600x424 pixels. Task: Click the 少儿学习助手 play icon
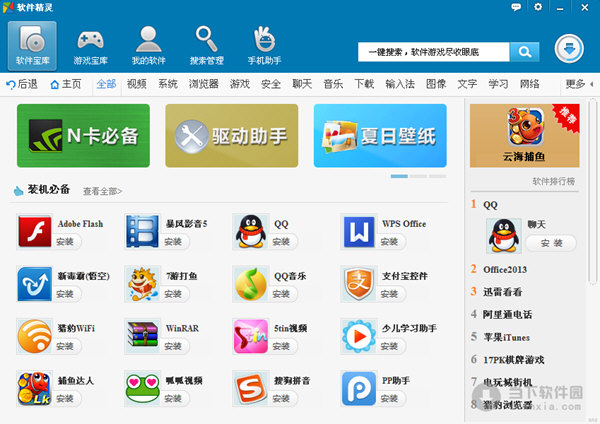click(359, 336)
